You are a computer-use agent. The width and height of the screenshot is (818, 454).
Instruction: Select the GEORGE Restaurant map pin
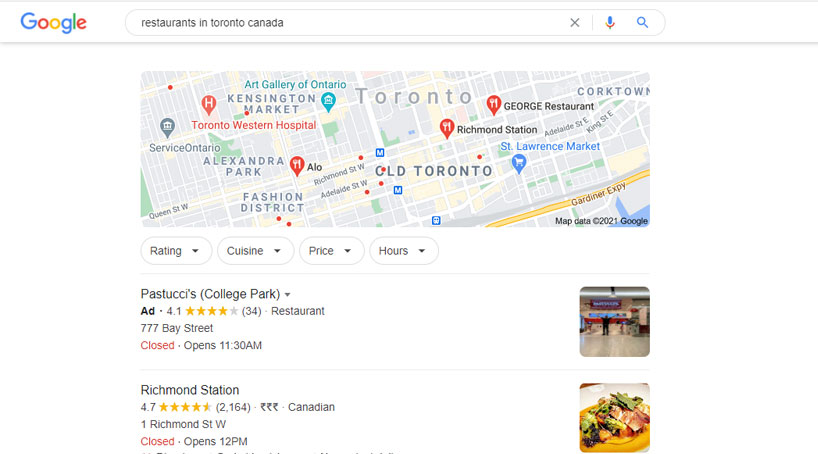coord(494,105)
